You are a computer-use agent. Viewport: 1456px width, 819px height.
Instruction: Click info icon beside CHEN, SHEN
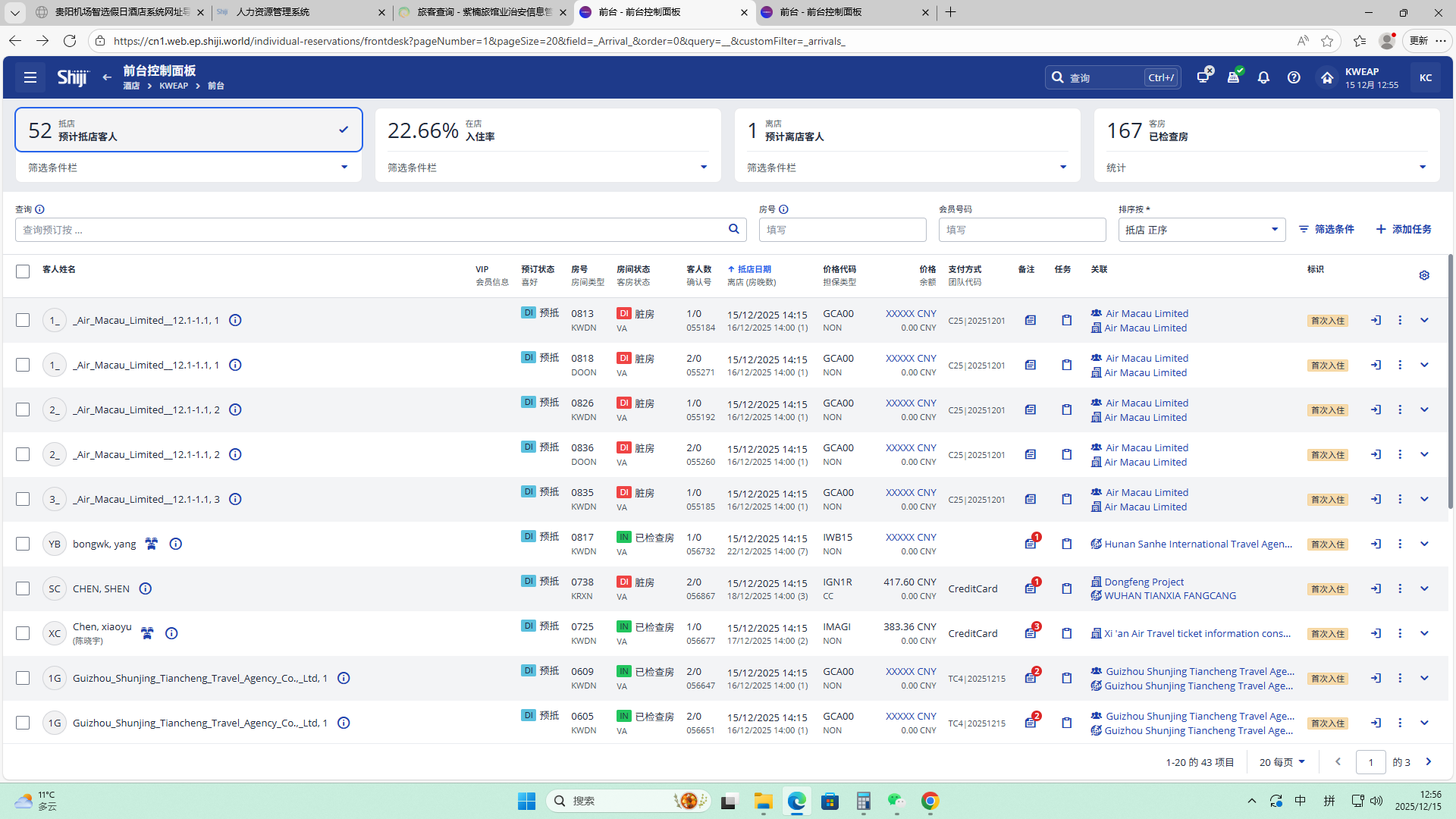pos(146,588)
